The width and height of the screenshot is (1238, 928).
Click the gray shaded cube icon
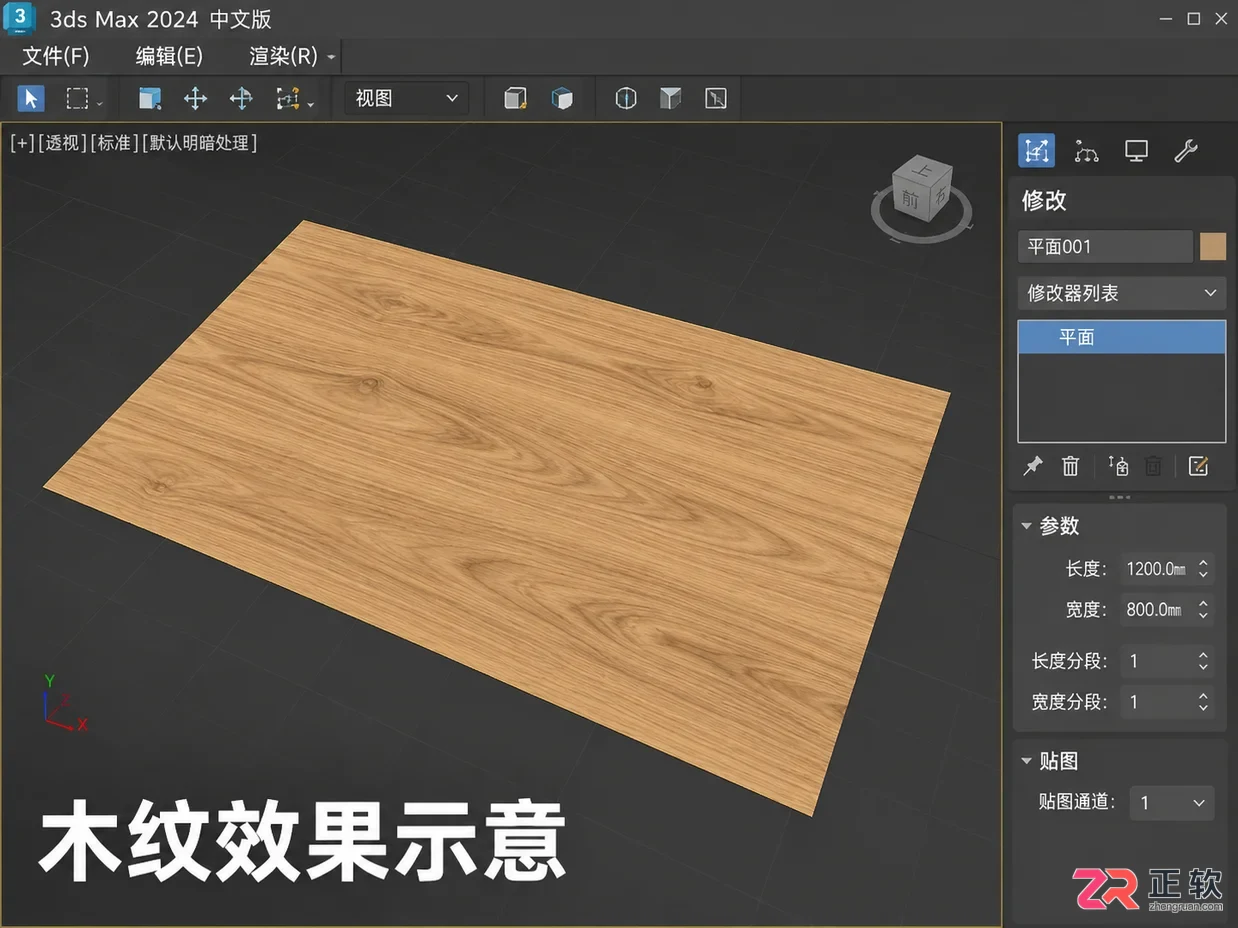click(671, 98)
